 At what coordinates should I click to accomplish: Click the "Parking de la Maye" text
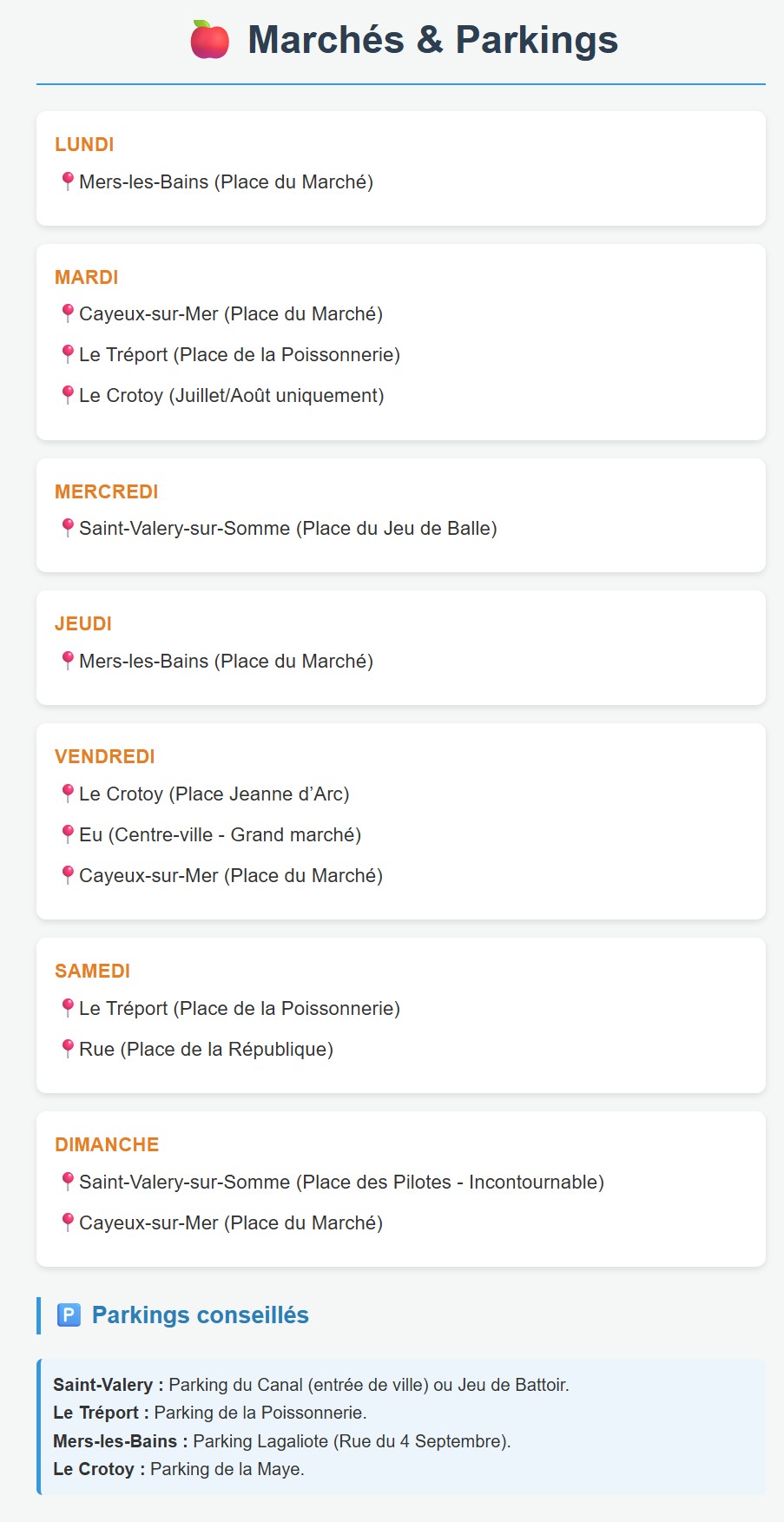[x=227, y=1469]
